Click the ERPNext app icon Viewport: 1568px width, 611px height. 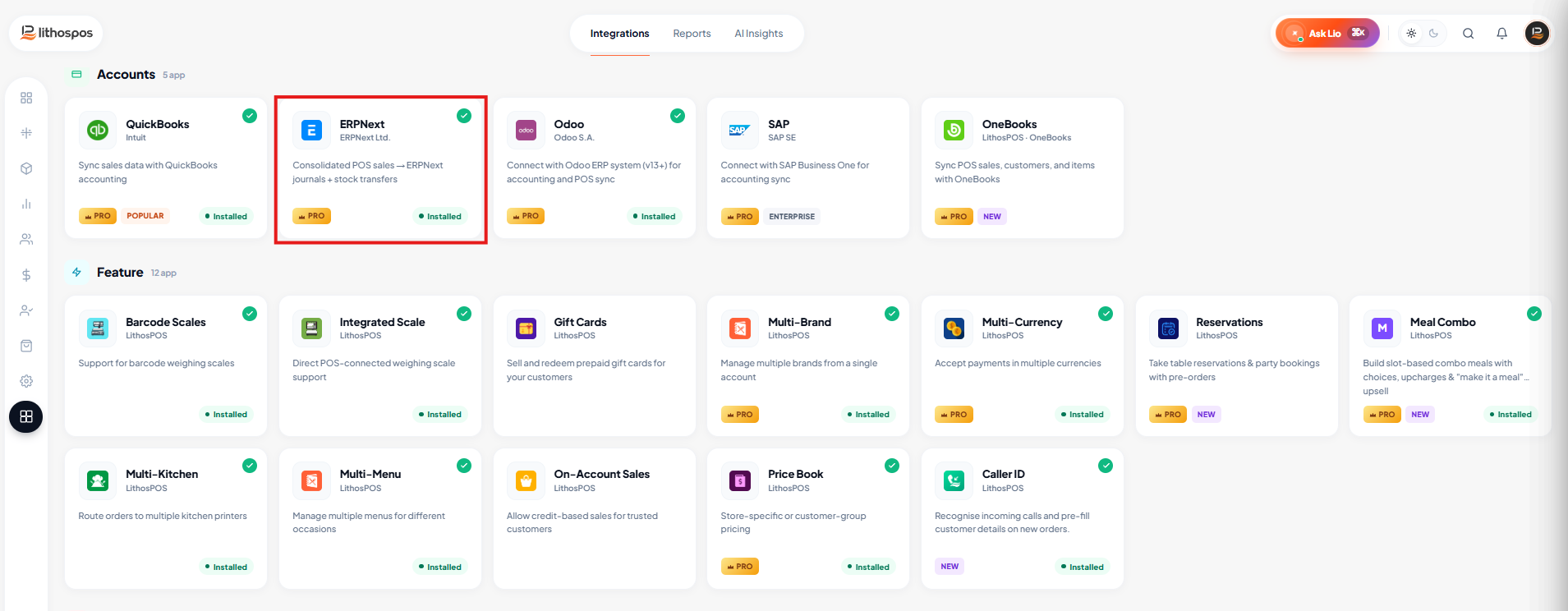click(311, 130)
